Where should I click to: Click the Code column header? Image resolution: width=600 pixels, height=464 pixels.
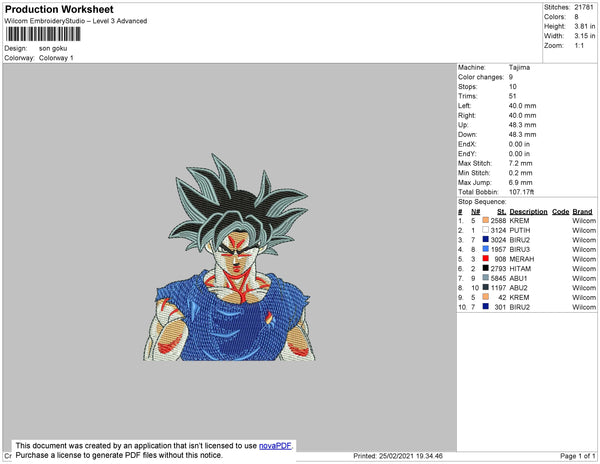point(561,212)
